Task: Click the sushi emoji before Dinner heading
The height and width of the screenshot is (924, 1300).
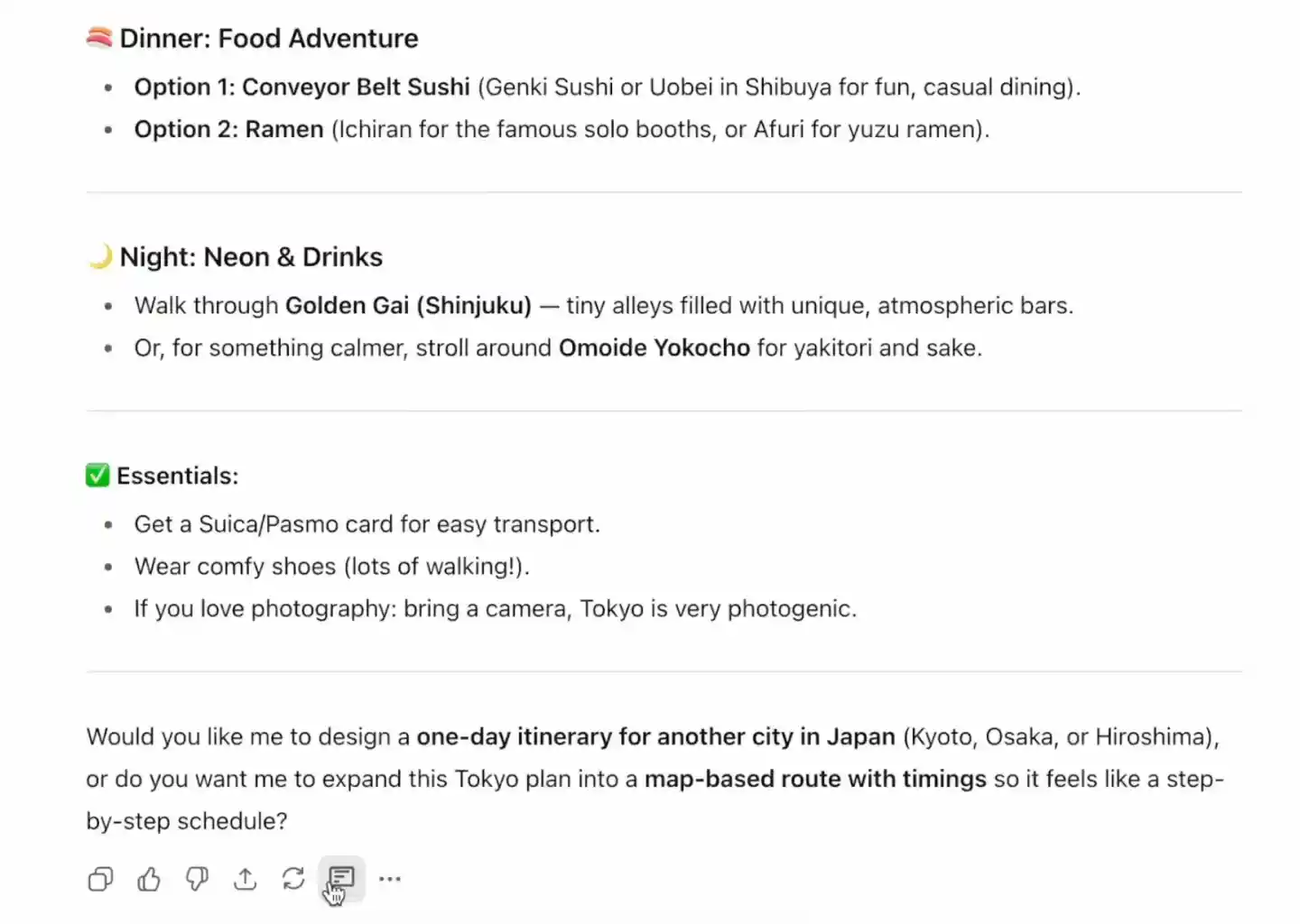Action: (x=99, y=38)
